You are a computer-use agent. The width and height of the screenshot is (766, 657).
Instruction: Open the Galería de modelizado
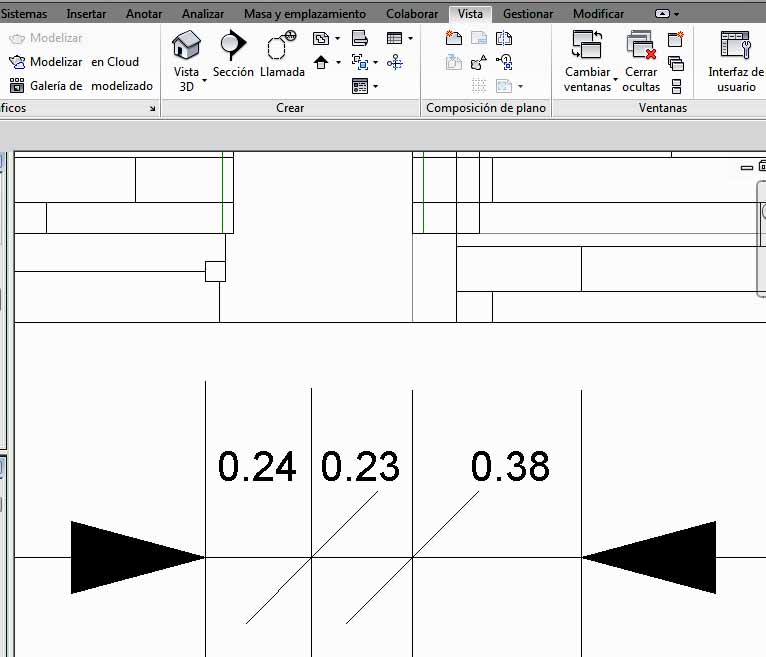click(x=17, y=86)
